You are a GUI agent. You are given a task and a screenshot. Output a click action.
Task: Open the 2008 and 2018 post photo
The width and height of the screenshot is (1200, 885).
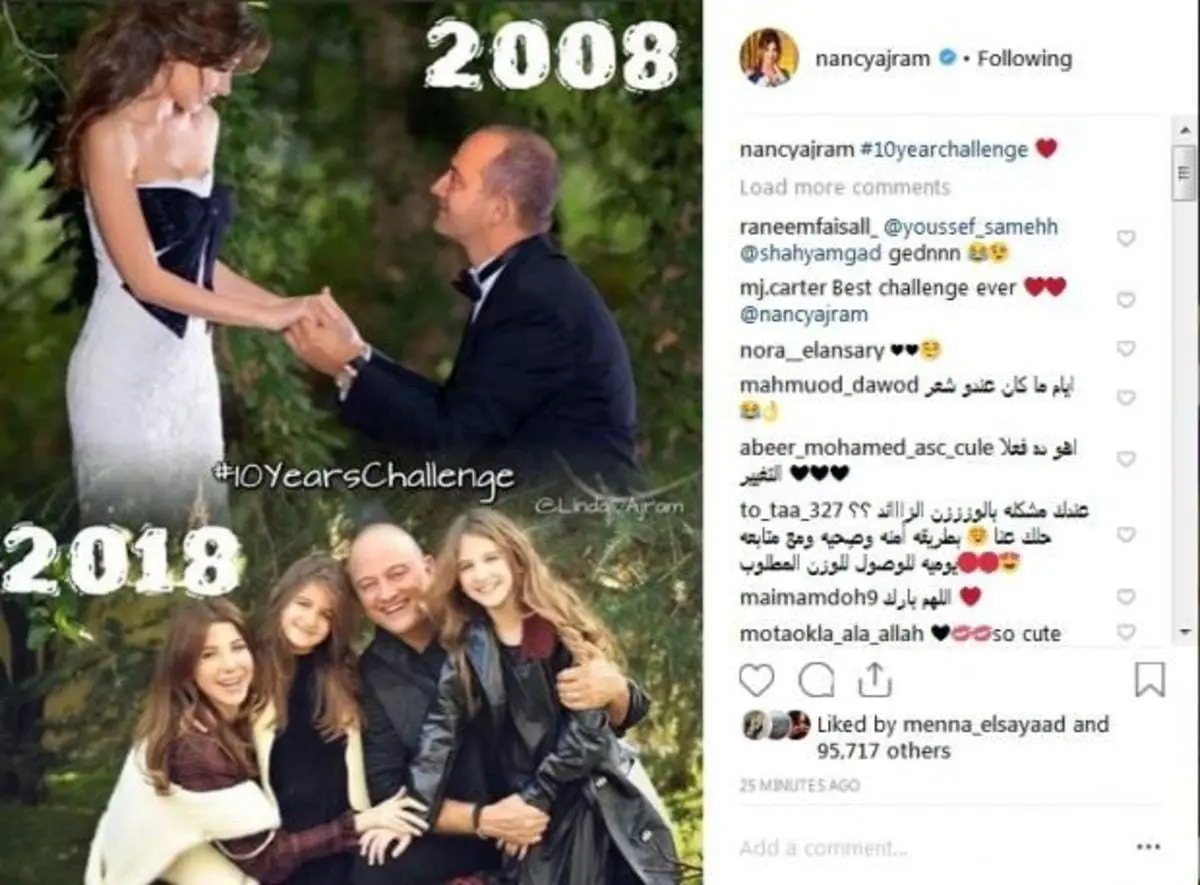pyautogui.click(x=351, y=442)
